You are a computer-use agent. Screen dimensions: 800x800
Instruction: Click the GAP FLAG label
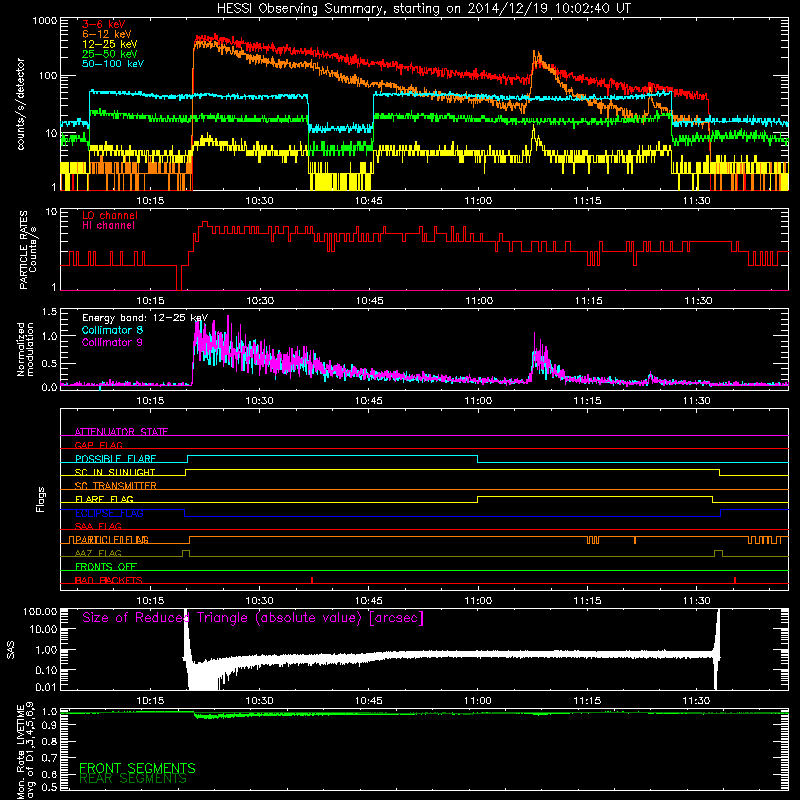98,445
